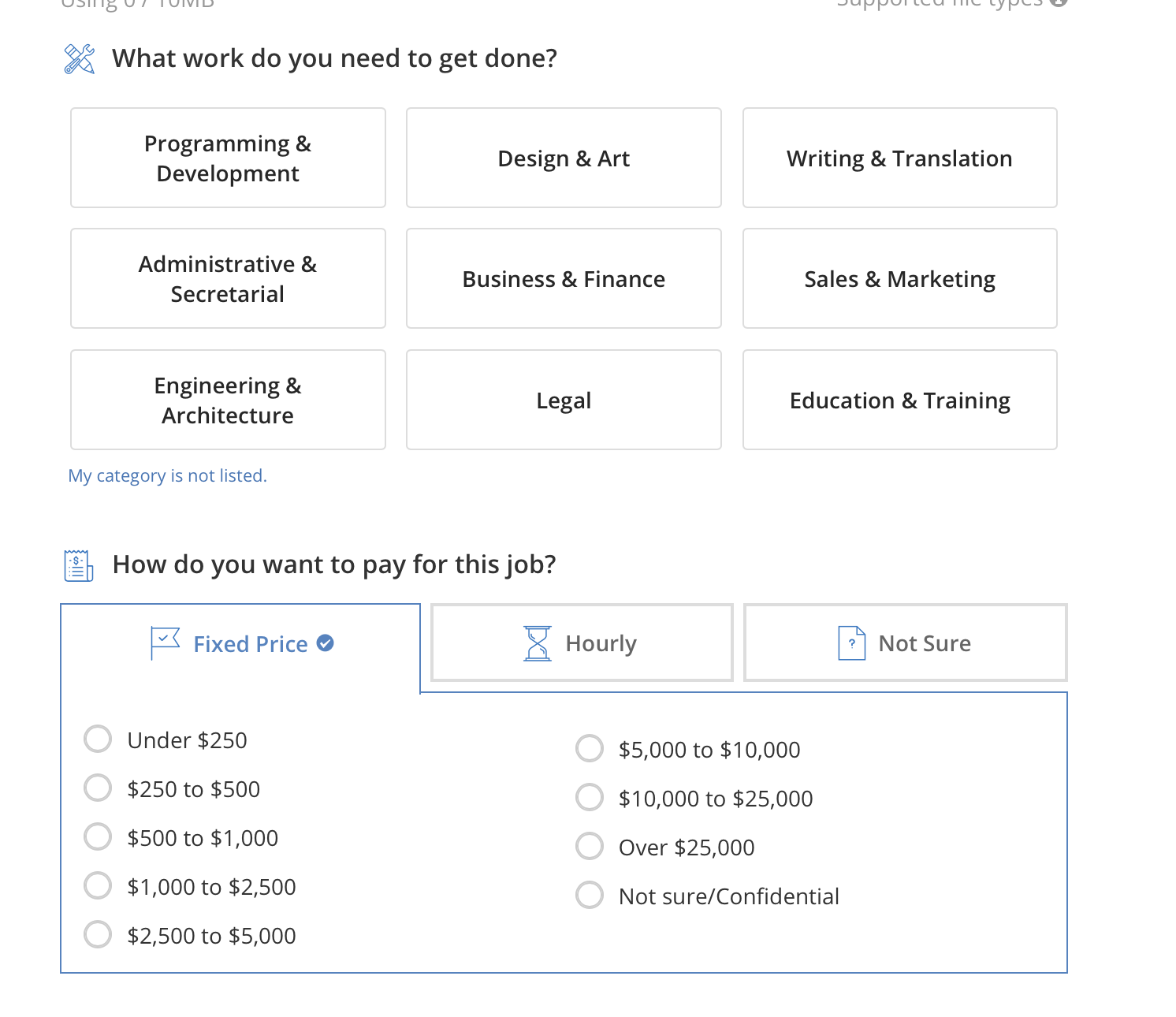
Task: Pick the Over $25,000 radio button
Action: click(590, 847)
